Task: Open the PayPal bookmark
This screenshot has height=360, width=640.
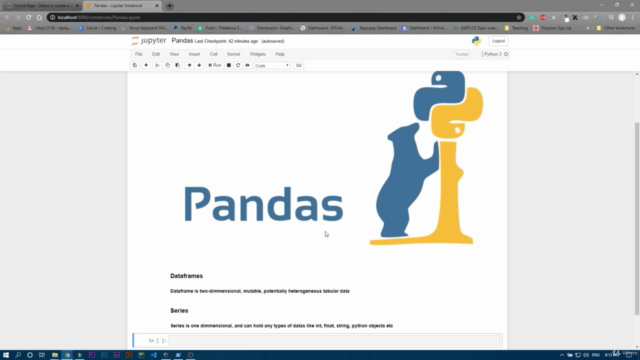Action: (182, 28)
